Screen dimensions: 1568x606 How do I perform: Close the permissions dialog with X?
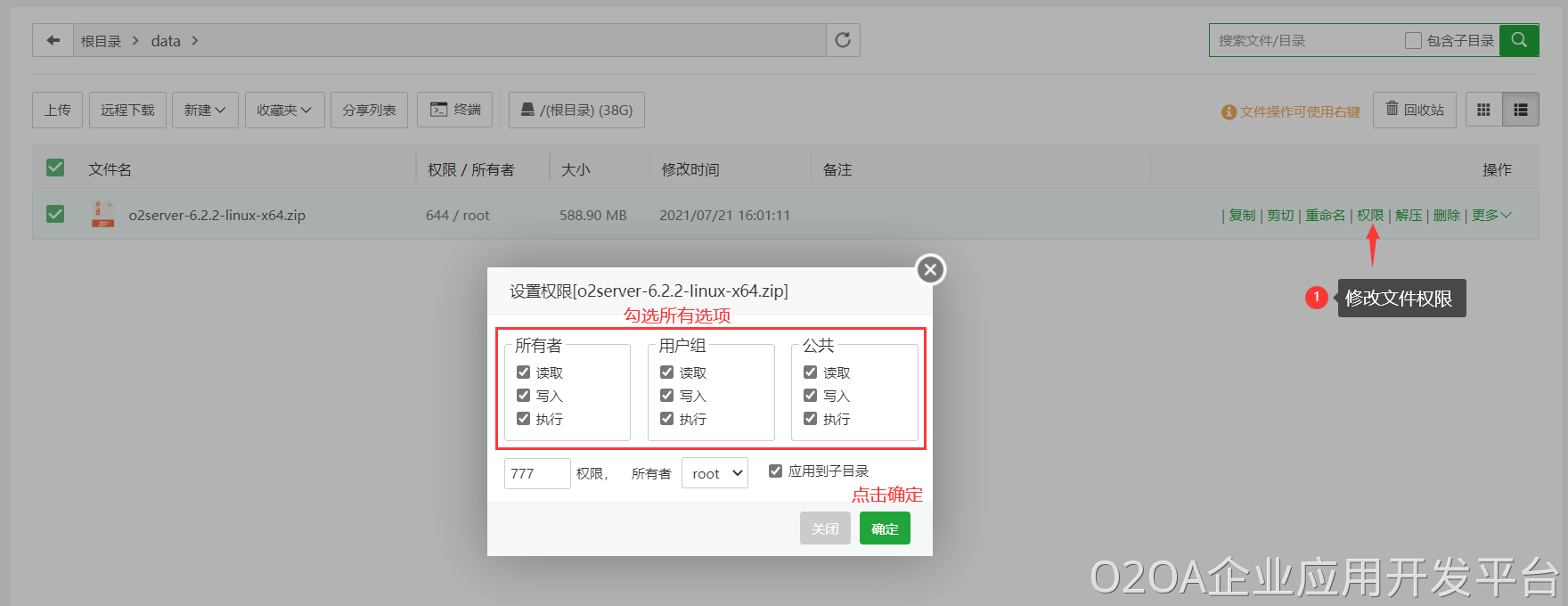click(930, 269)
